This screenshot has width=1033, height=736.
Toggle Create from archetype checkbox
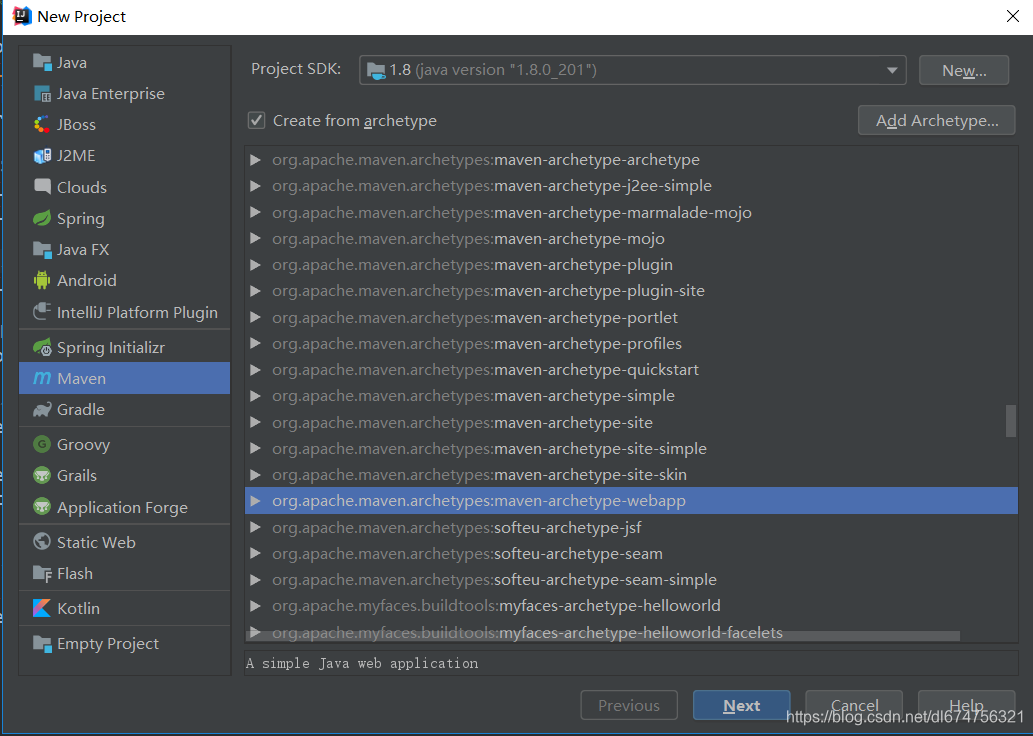[x=256, y=121]
